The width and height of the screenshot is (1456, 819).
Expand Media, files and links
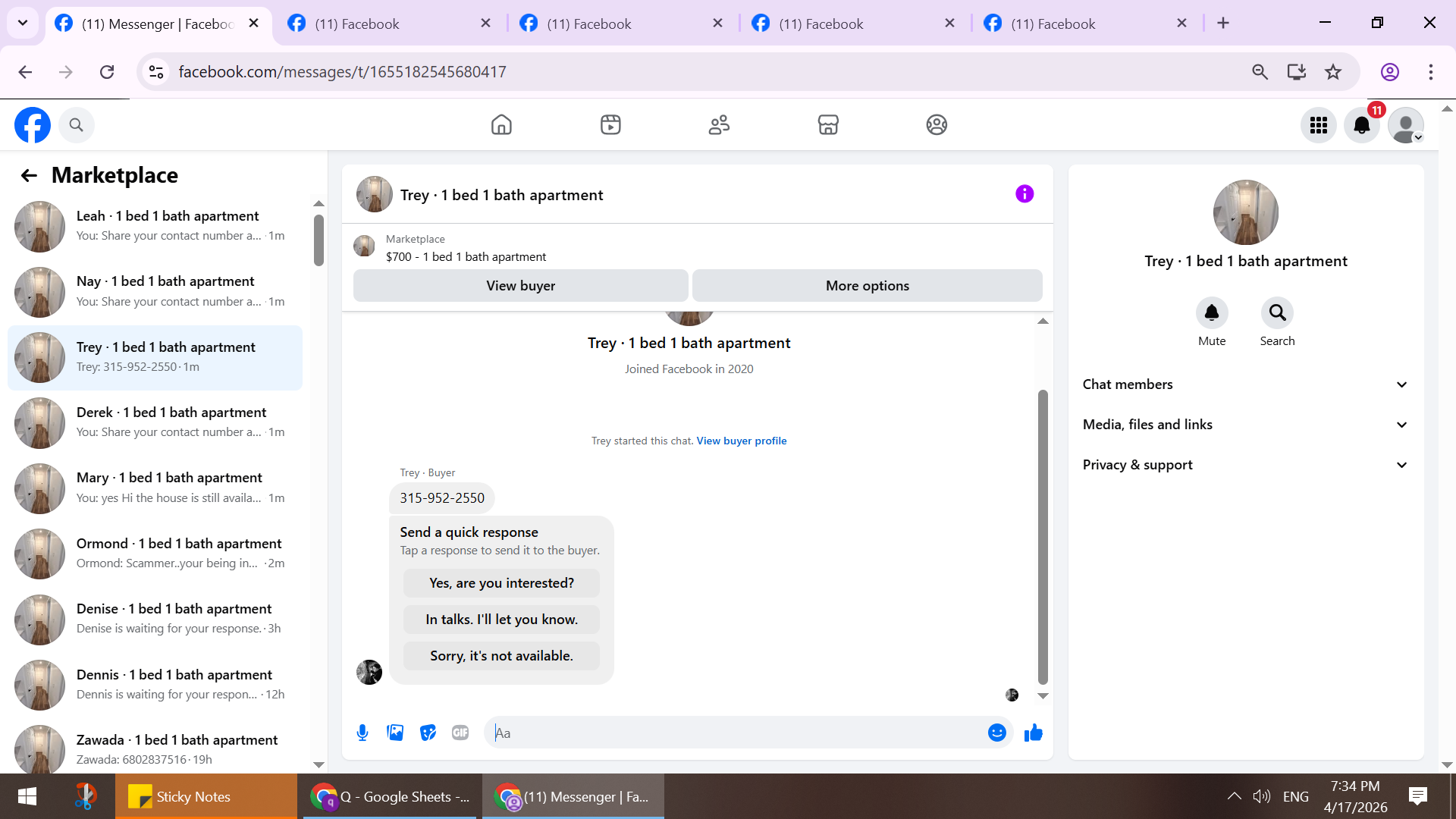[x=1245, y=425]
